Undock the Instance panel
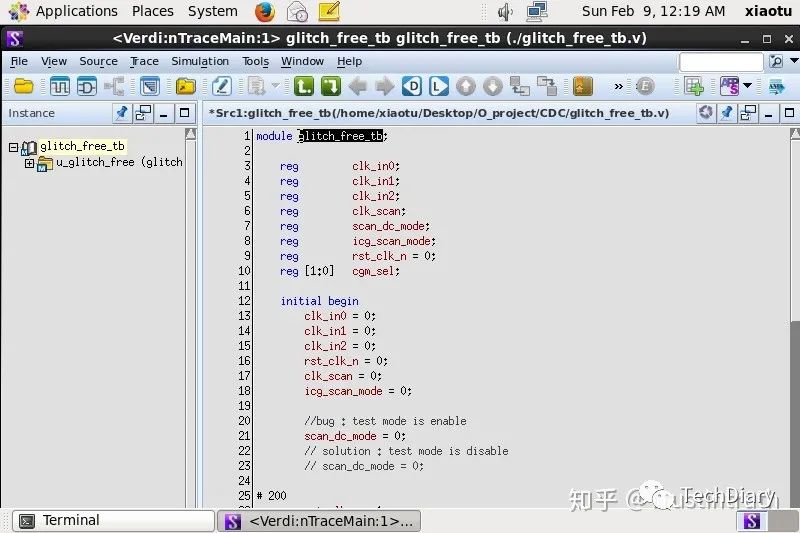 143,113
